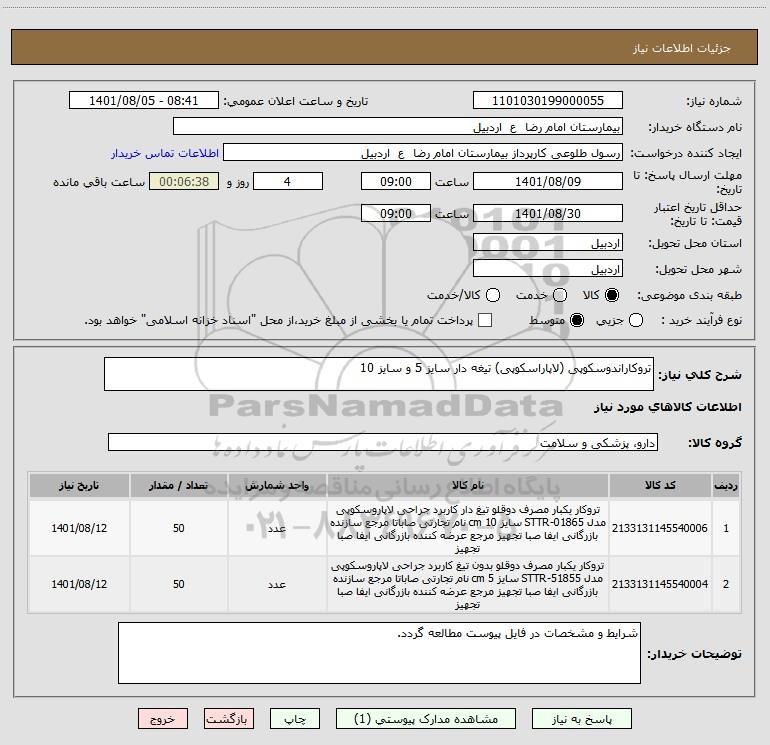Viewport: 770px width, 745px height.
Task: Click the واحد شمارش column header
Action: click(x=277, y=485)
